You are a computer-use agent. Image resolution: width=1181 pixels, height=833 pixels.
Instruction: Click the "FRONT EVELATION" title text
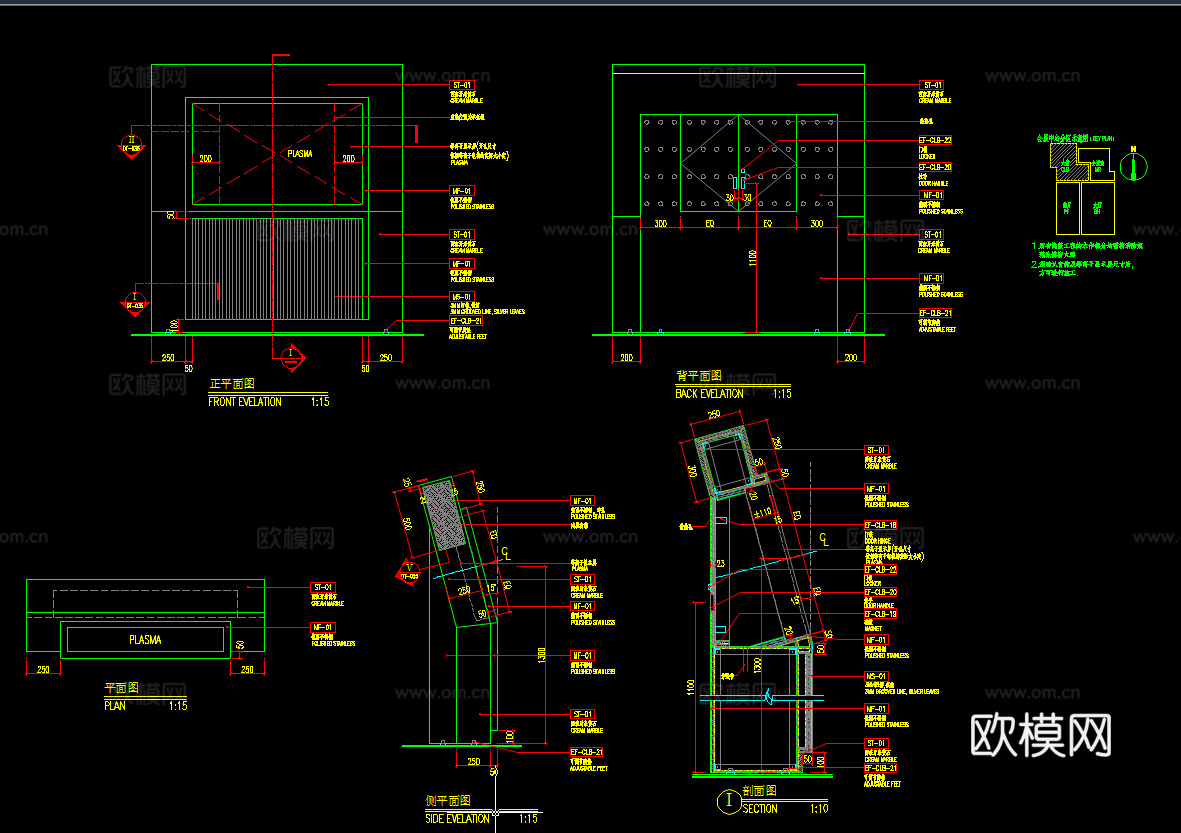(245, 402)
